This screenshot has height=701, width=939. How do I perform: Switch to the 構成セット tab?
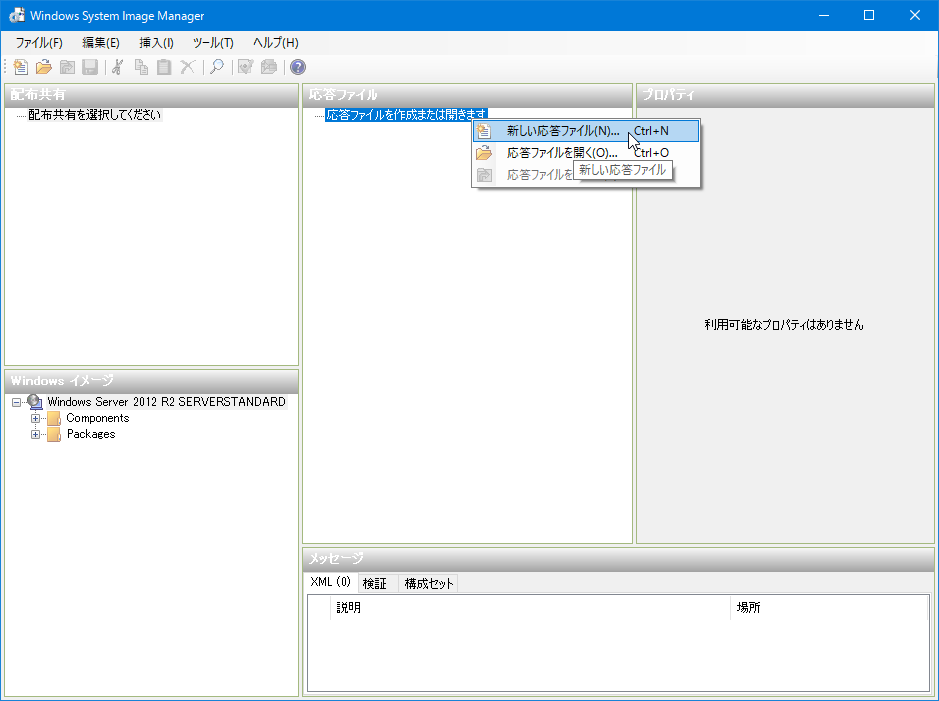(x=429, y=584)
